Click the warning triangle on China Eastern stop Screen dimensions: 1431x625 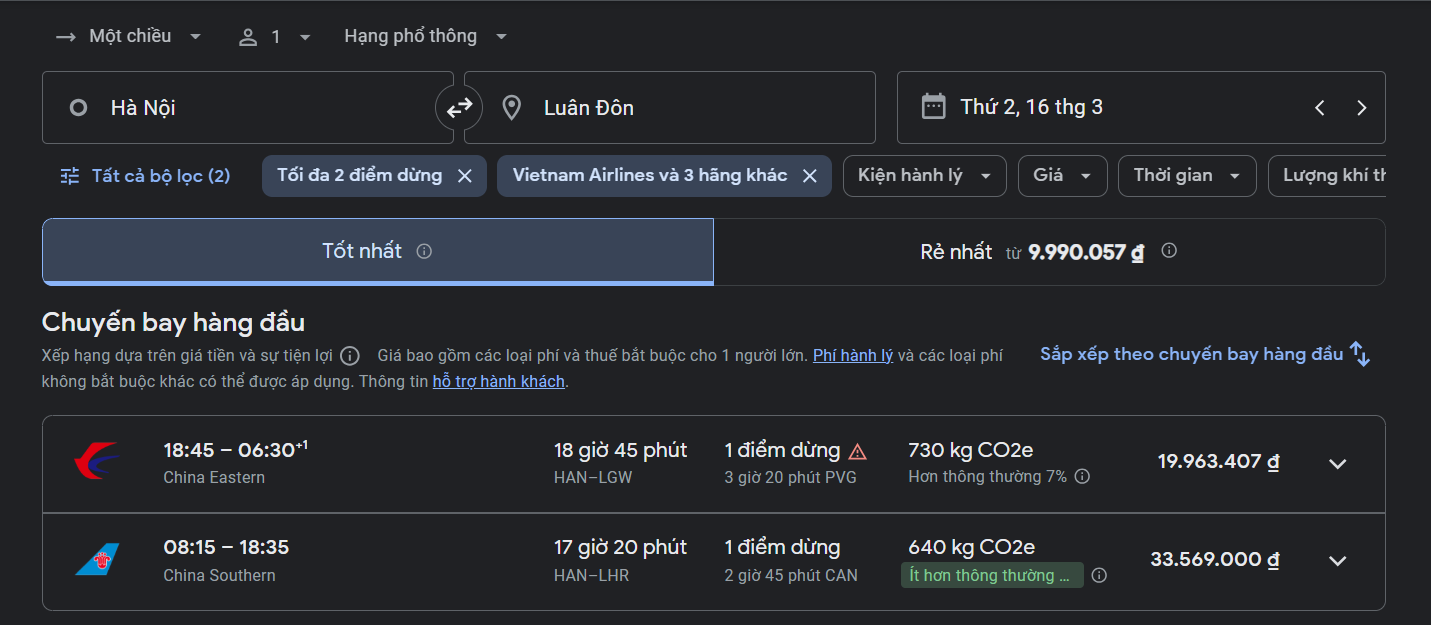pyautogui.click(x=857, y=451)
